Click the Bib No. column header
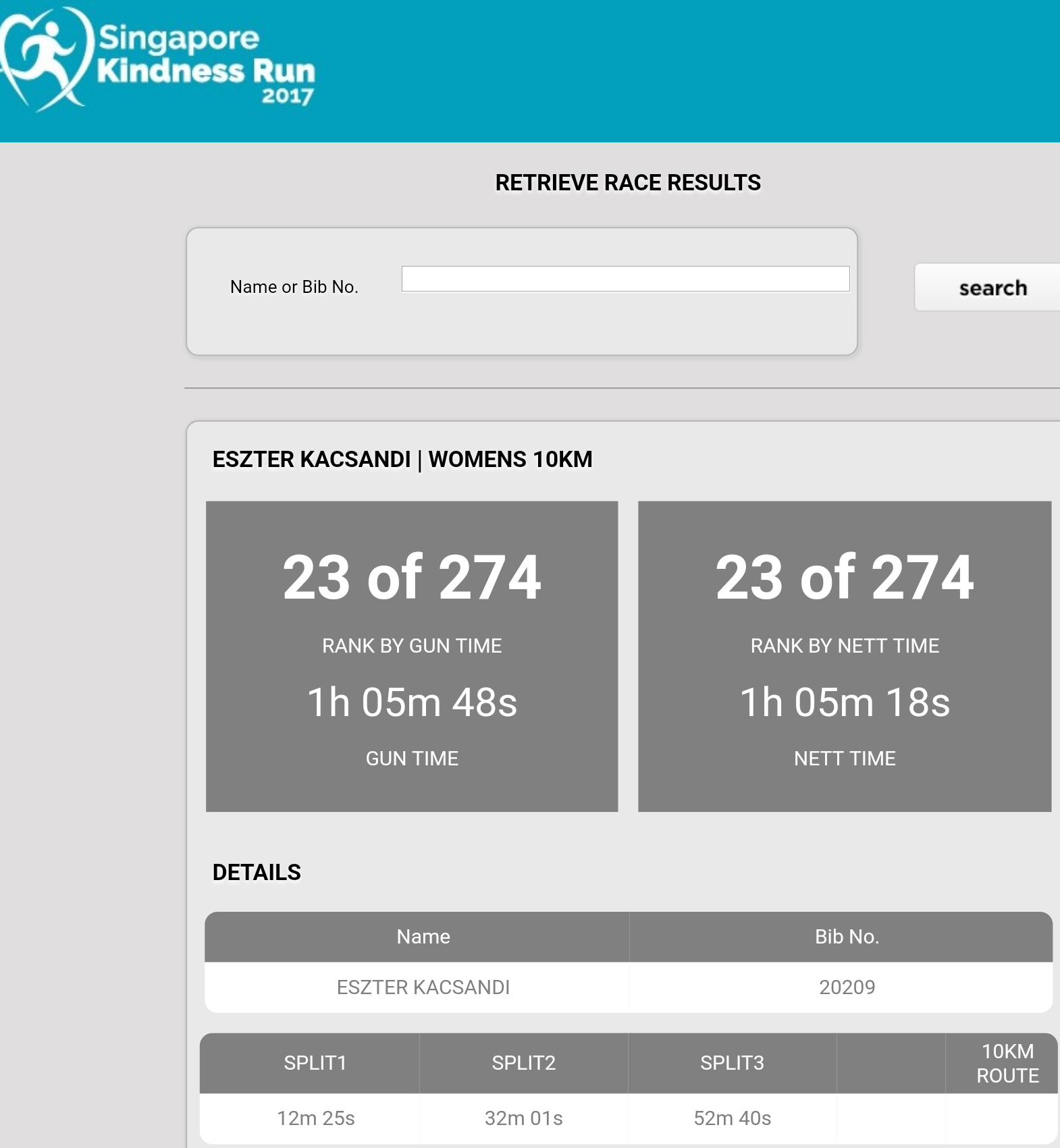Screen dimensions: 1060x1148 click(846, 937)
